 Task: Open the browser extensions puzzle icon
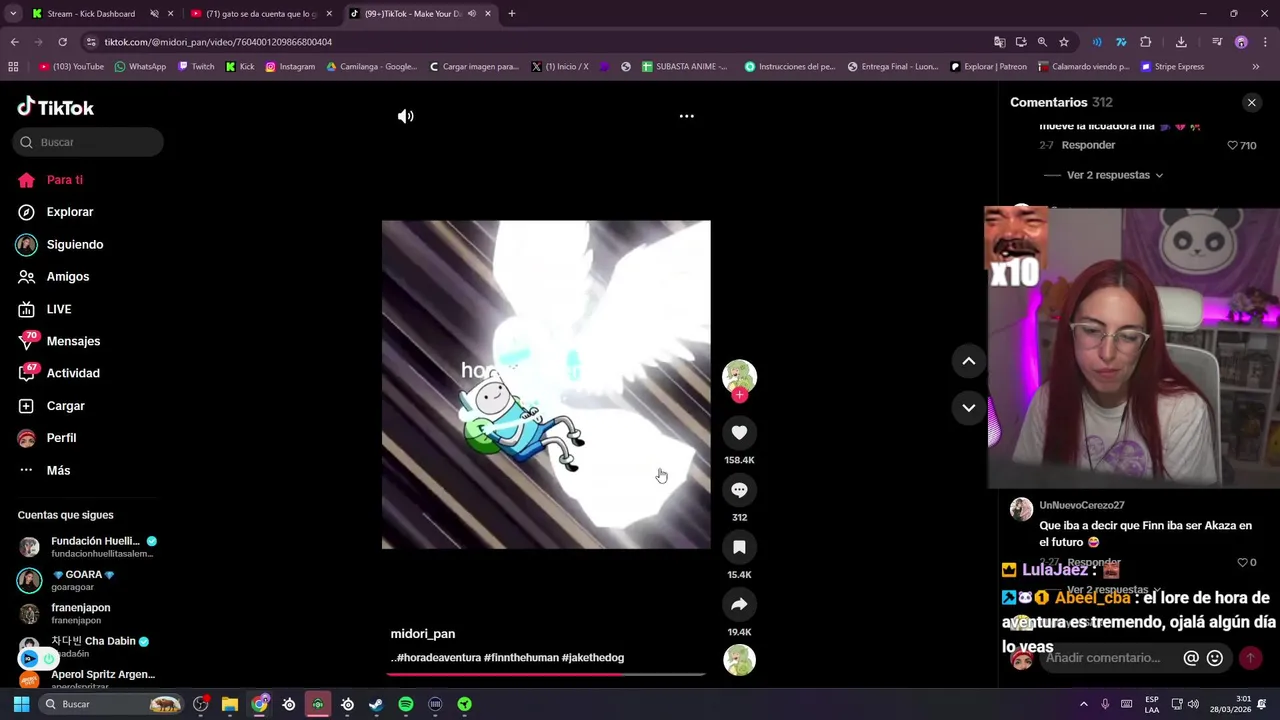(1145, 42)
